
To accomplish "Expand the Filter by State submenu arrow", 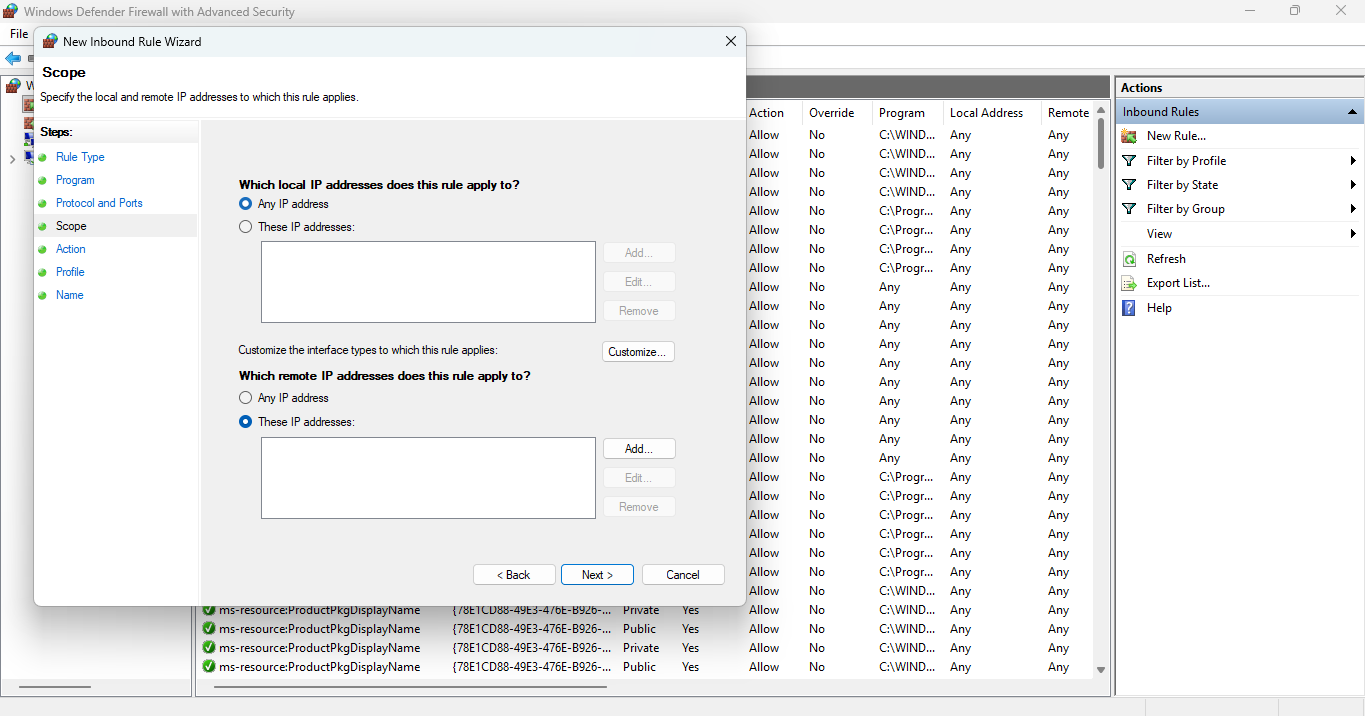I will point(1353,185).
